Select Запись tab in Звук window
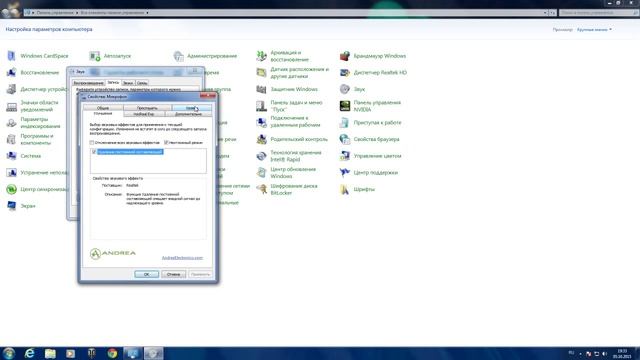 coord(113,82)
